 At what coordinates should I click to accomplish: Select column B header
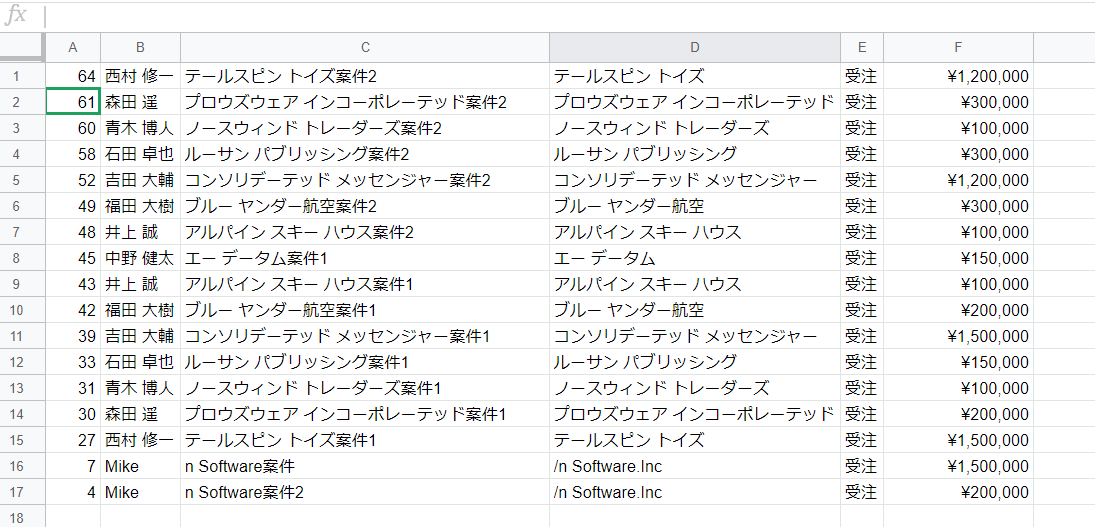tap(140, 48)
